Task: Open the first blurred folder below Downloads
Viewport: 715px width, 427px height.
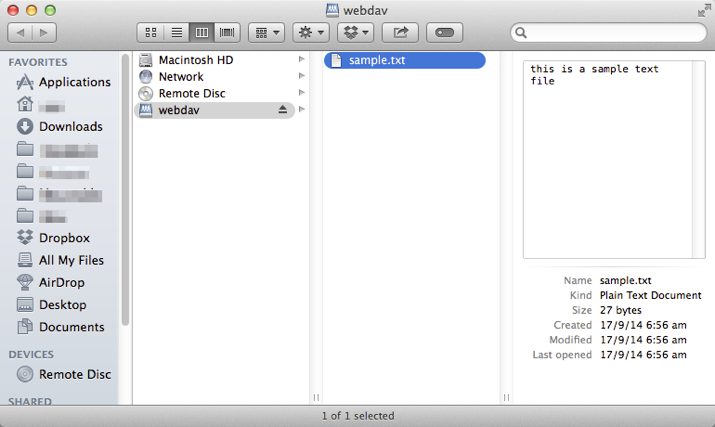Action: [x=57, y=150]
